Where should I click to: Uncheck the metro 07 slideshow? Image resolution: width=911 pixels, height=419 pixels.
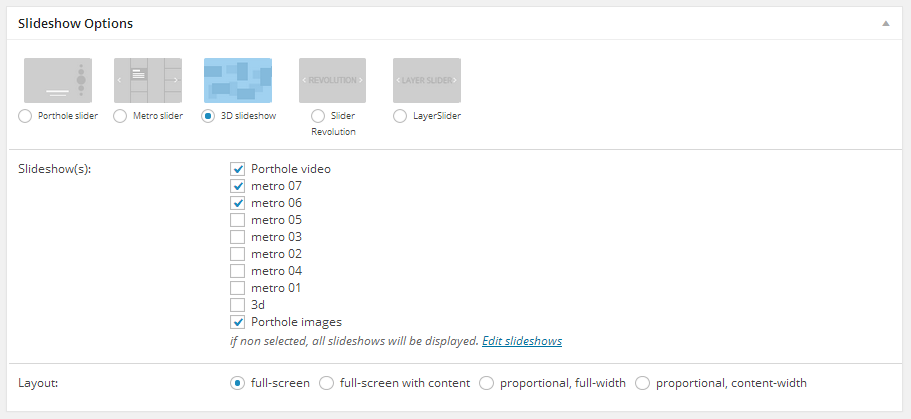tap(238, 186)
